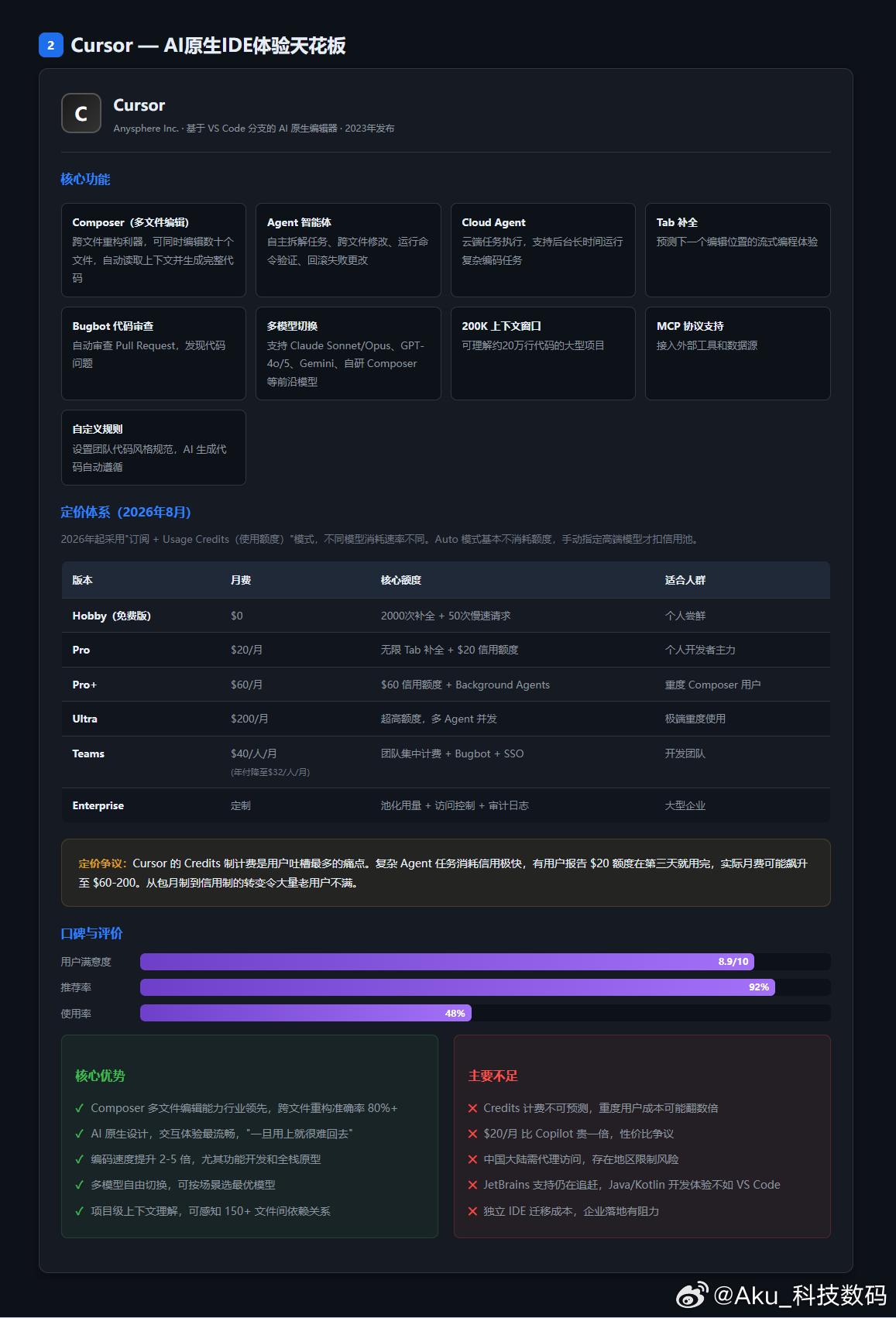
Task: Click the 用户满意度 8.9/10 progress bar
Action: [485, 962]
